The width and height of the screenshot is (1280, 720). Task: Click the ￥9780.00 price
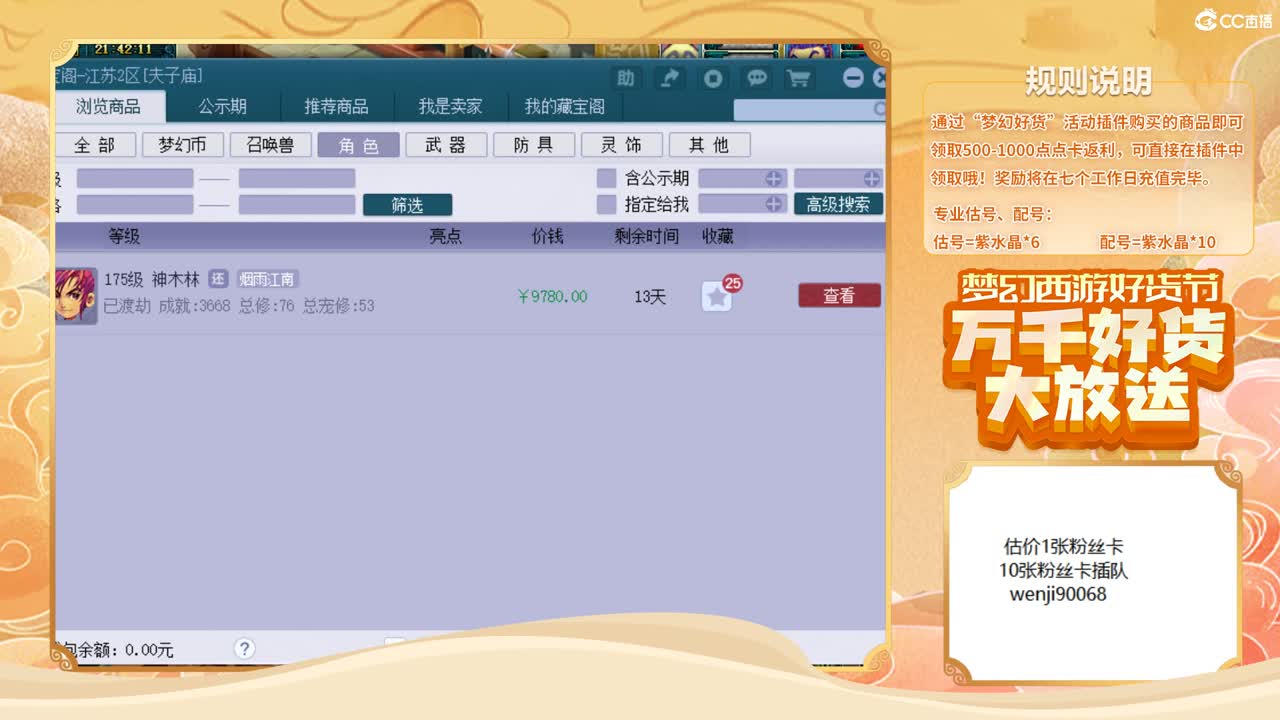pyautogui.click(x=552, y=296)
